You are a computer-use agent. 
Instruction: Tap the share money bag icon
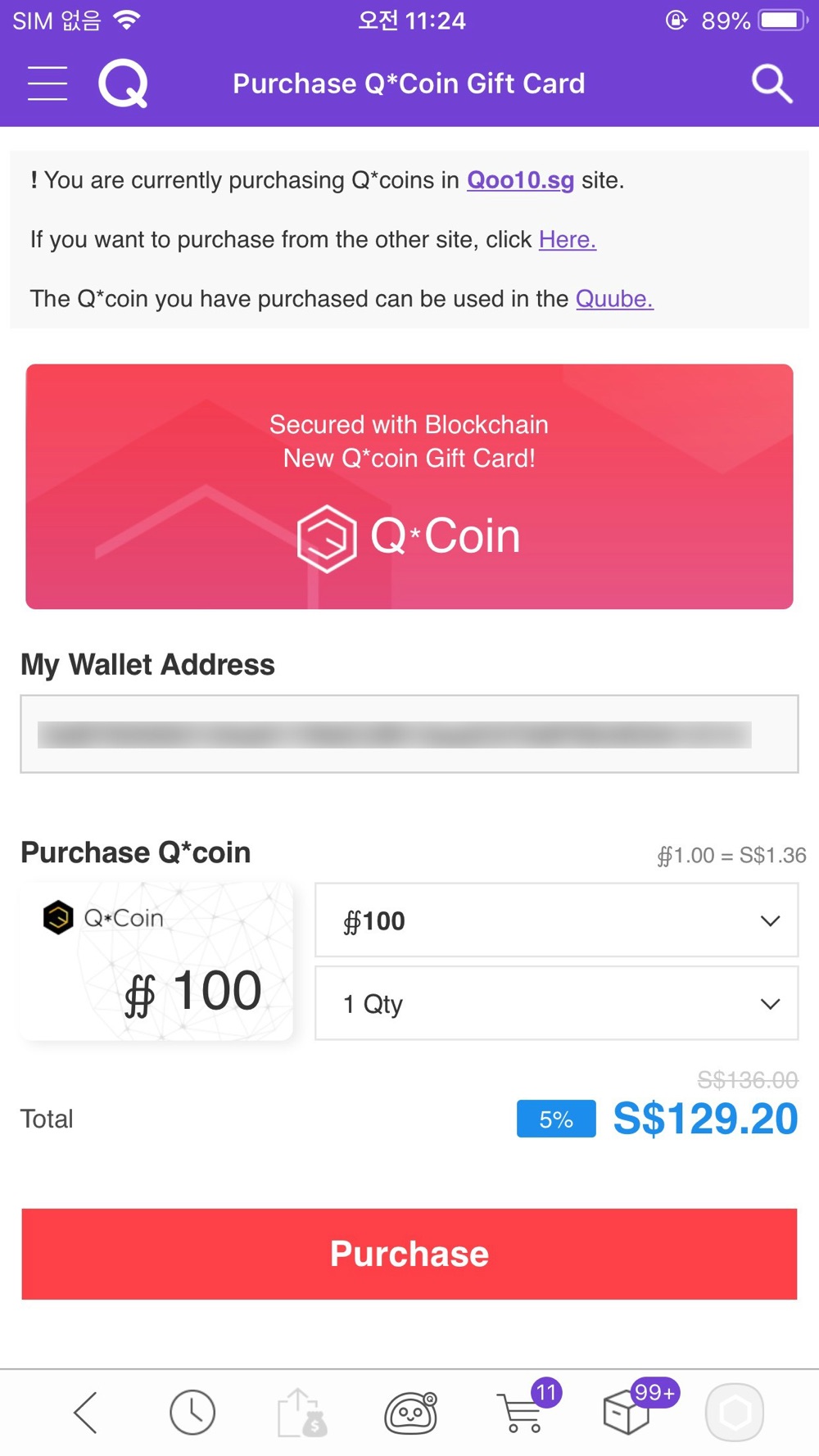302,1413
